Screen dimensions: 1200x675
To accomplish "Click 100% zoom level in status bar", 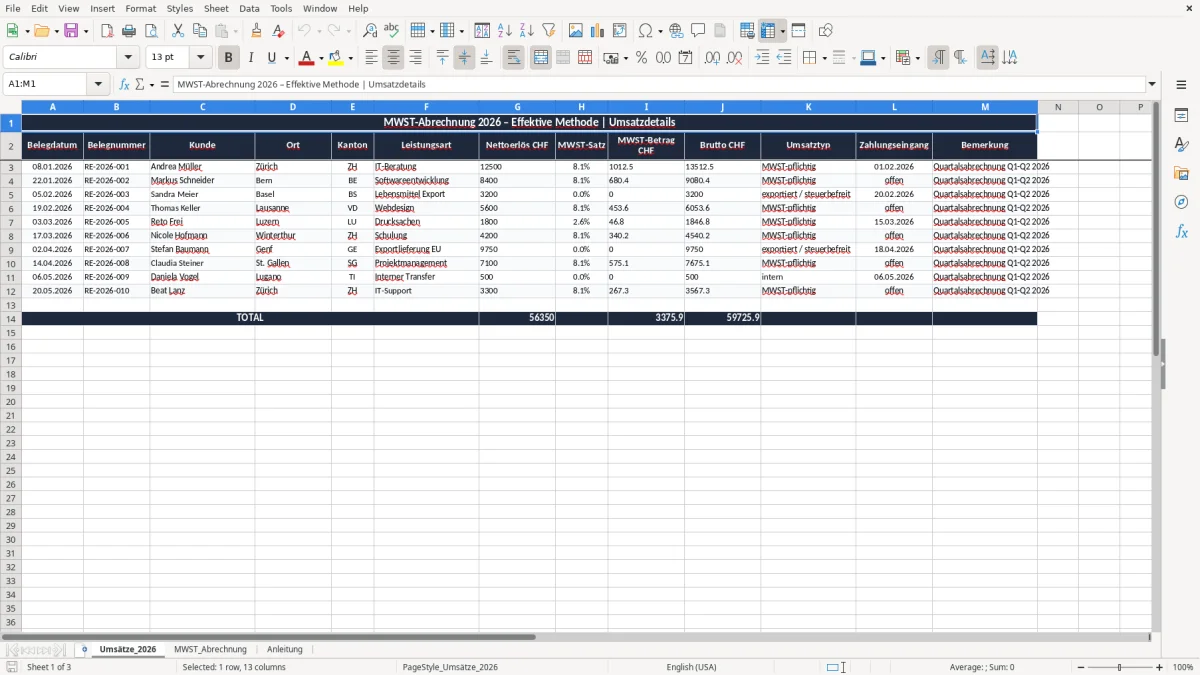I will click(1183, 667).
